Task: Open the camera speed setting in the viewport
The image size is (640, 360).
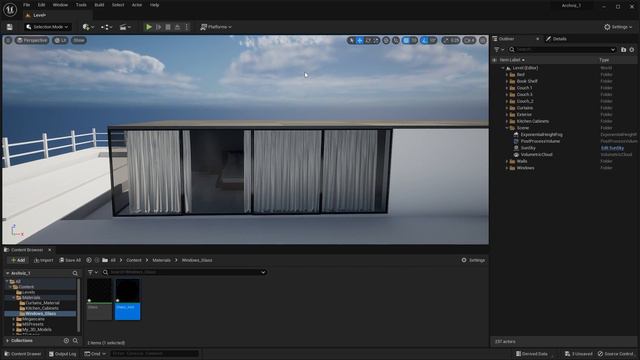Action: coord(469,40)
